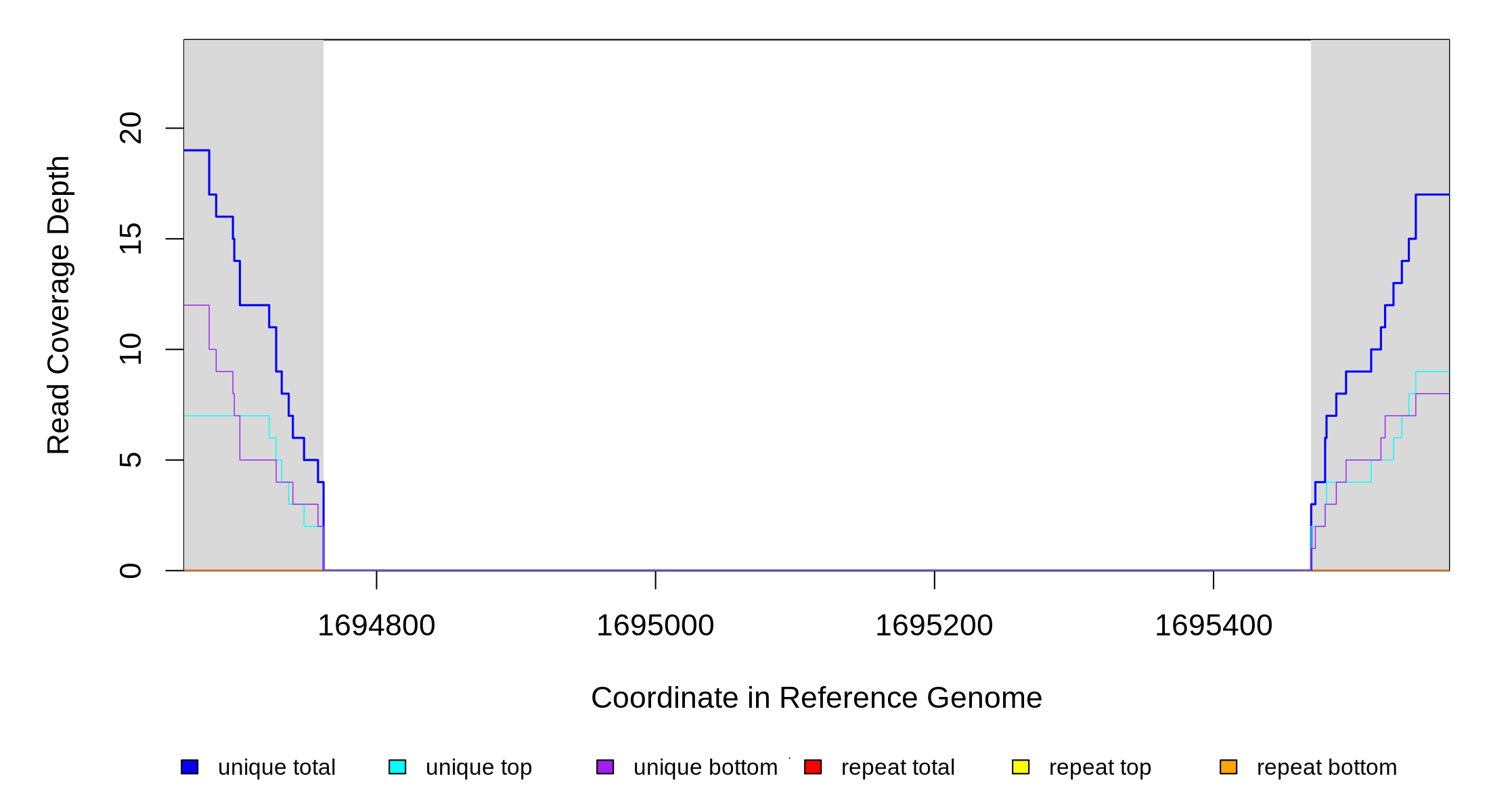Click the purple "unique bottom" legend swatch
The image size is (1489, 812).
tap(605, 767)
